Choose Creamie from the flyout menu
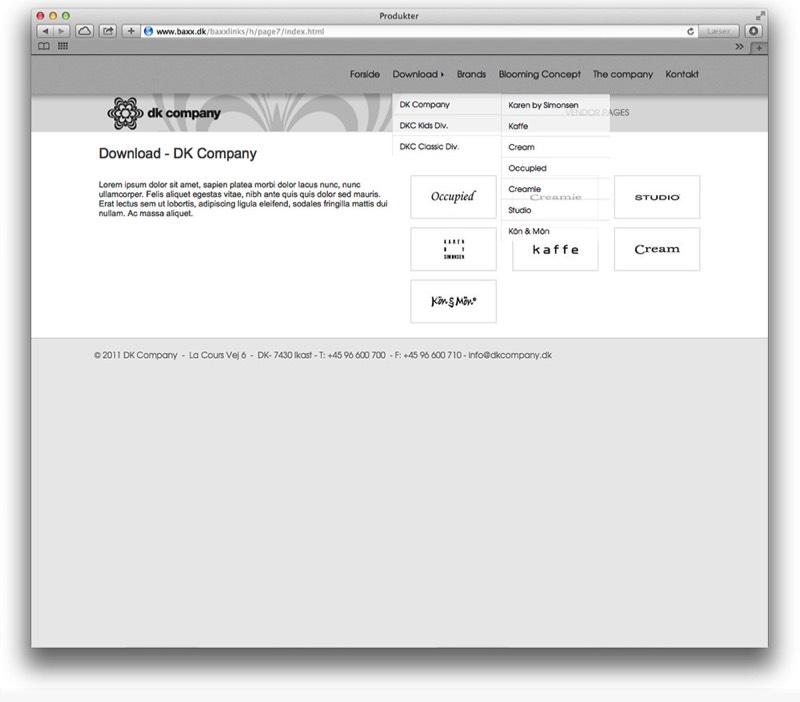 [x=556, y=189]
